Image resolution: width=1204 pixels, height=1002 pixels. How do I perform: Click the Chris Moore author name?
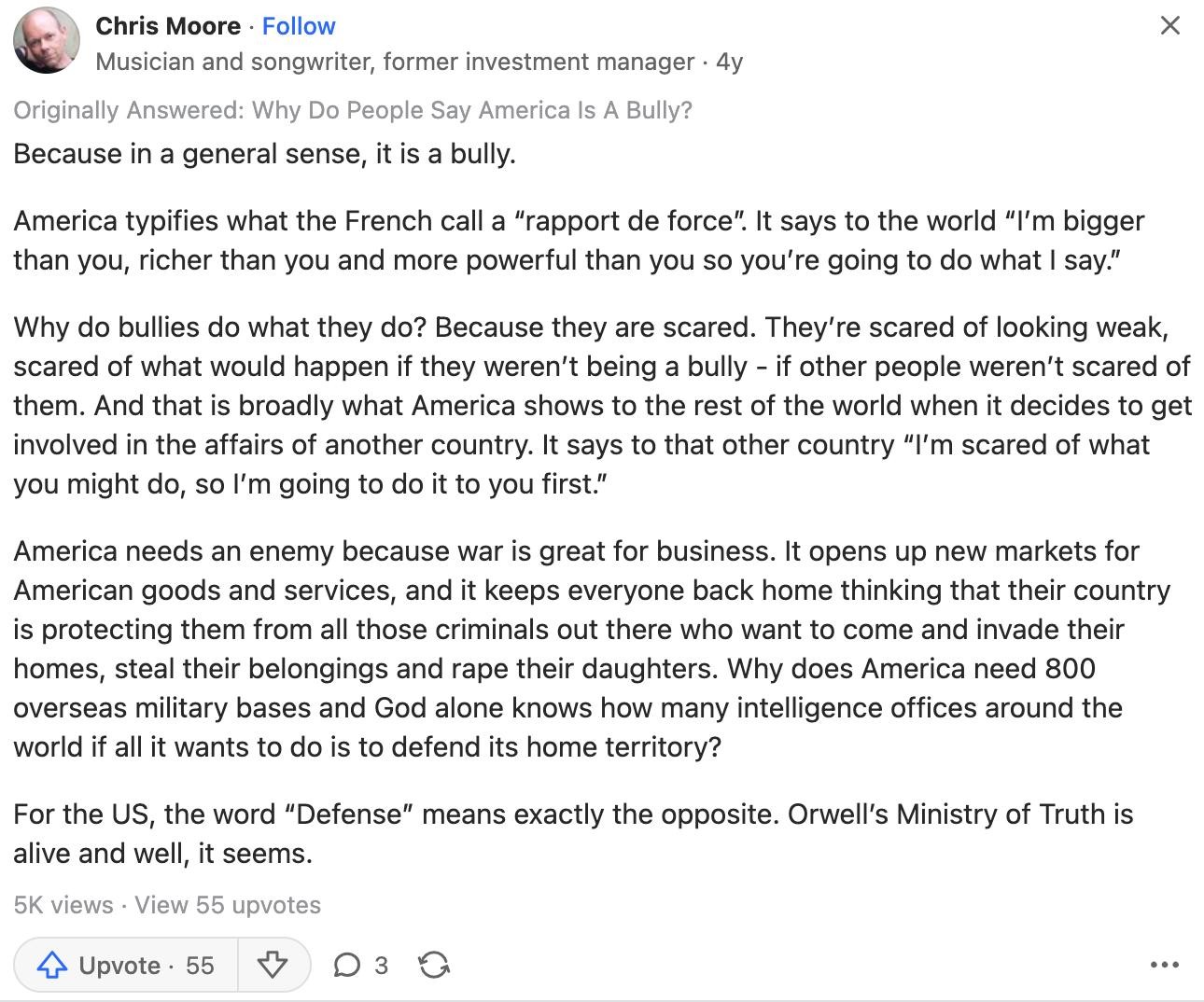[x=168, y=26]
